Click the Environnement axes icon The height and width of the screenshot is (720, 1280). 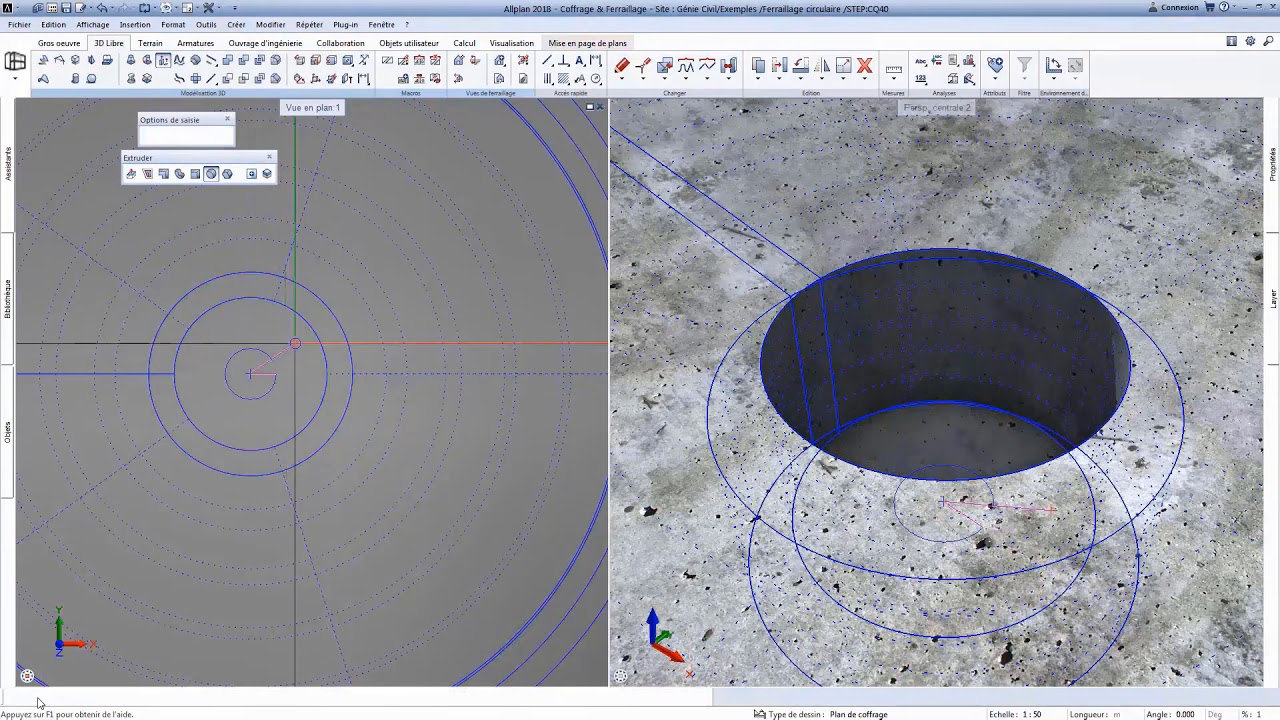click(x=1053, y=66)
